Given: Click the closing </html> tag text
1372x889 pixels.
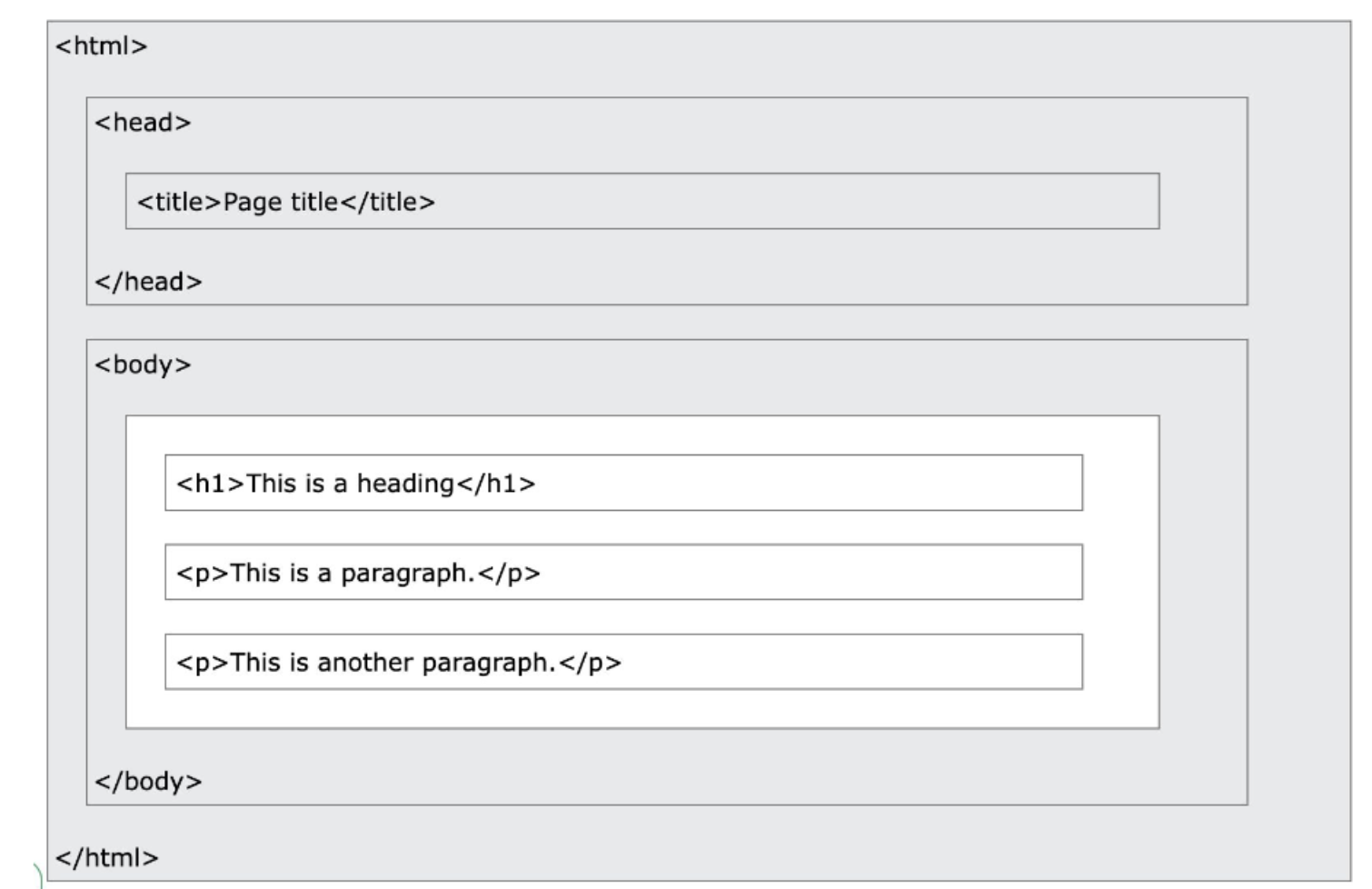Looking at the screenshot, I should click(x=106, y=857).
